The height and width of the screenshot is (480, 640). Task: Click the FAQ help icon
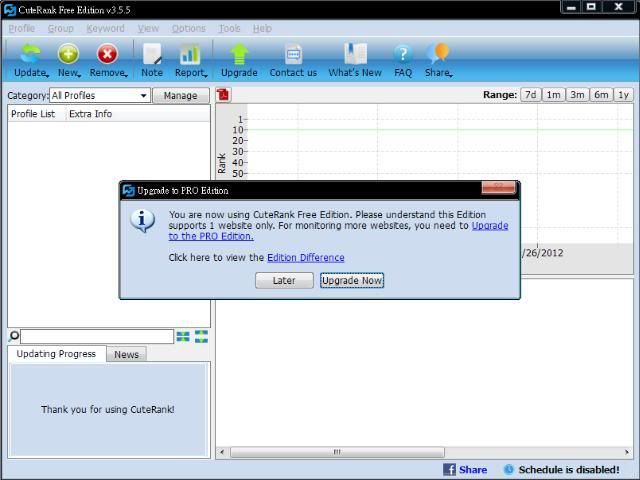403,55
